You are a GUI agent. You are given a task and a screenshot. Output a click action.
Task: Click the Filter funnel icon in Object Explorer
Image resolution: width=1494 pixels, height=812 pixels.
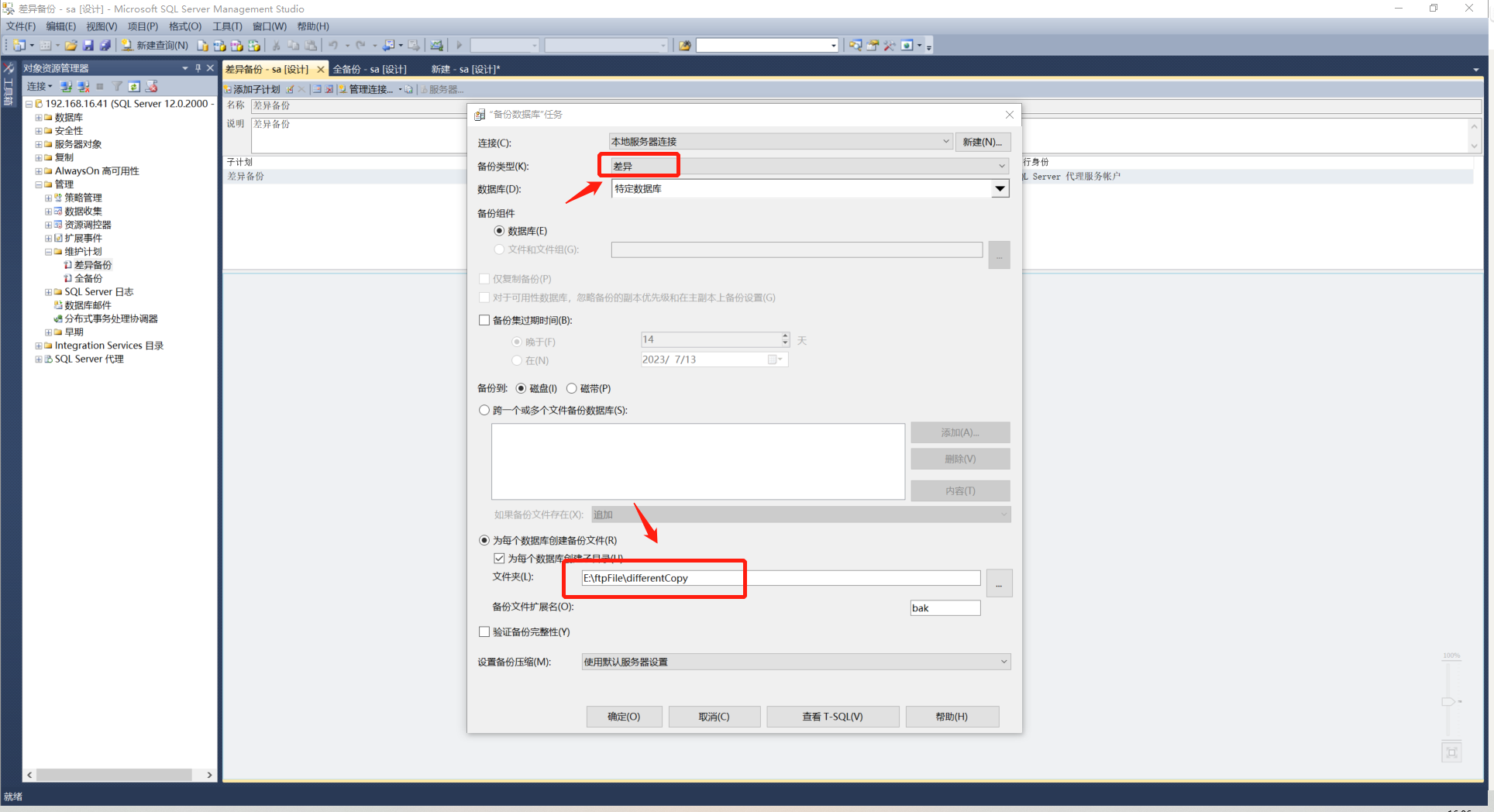pyautogui.click(x=117, y=86)
